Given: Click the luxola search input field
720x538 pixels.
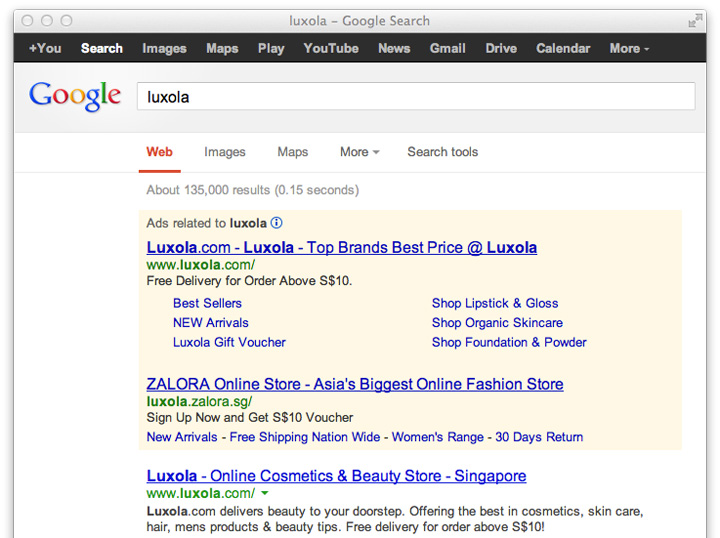Looking at the screenshot, I should click(x=416, y=96).
